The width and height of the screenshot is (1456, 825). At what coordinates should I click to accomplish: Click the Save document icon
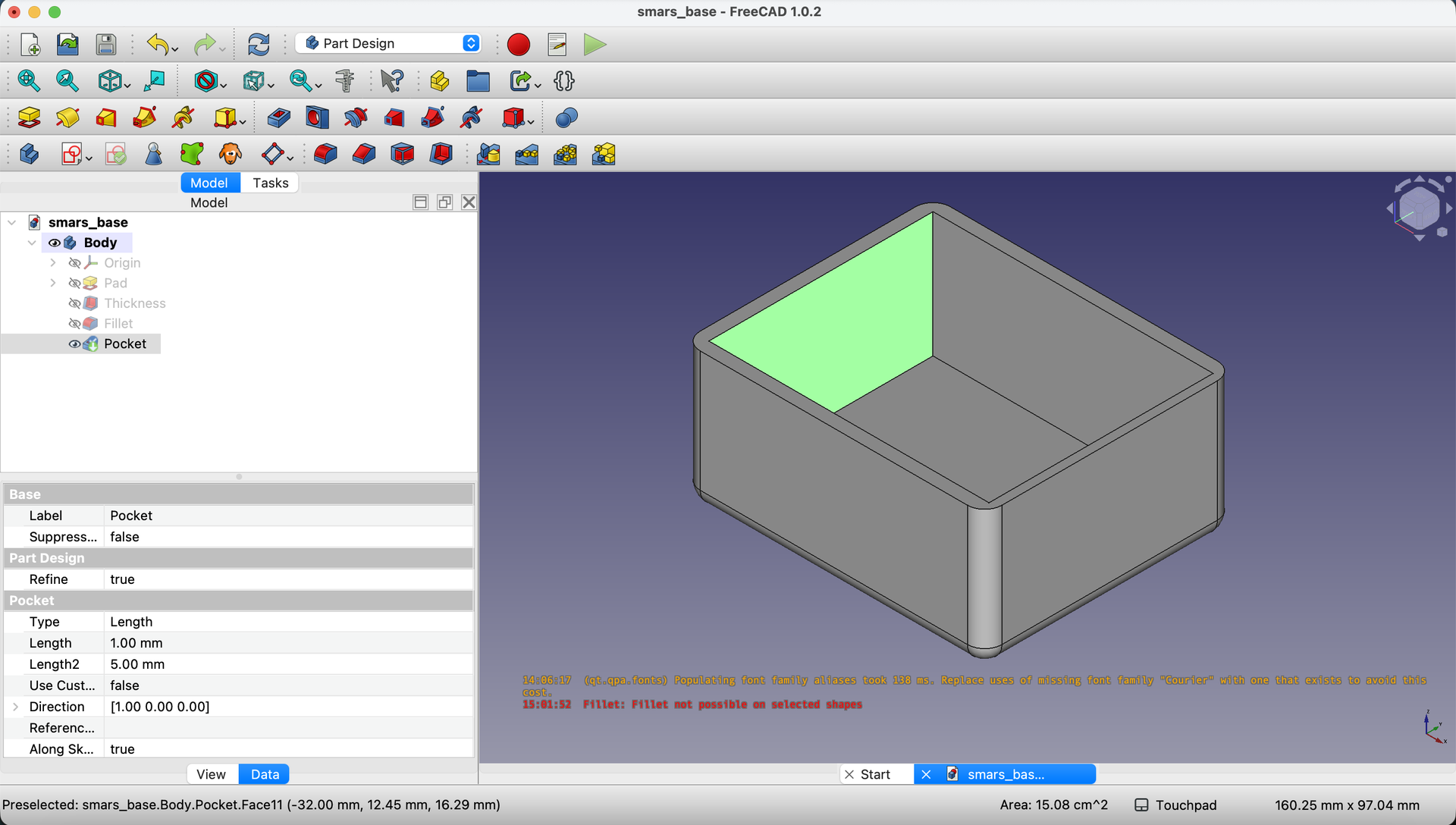point(106,45)
